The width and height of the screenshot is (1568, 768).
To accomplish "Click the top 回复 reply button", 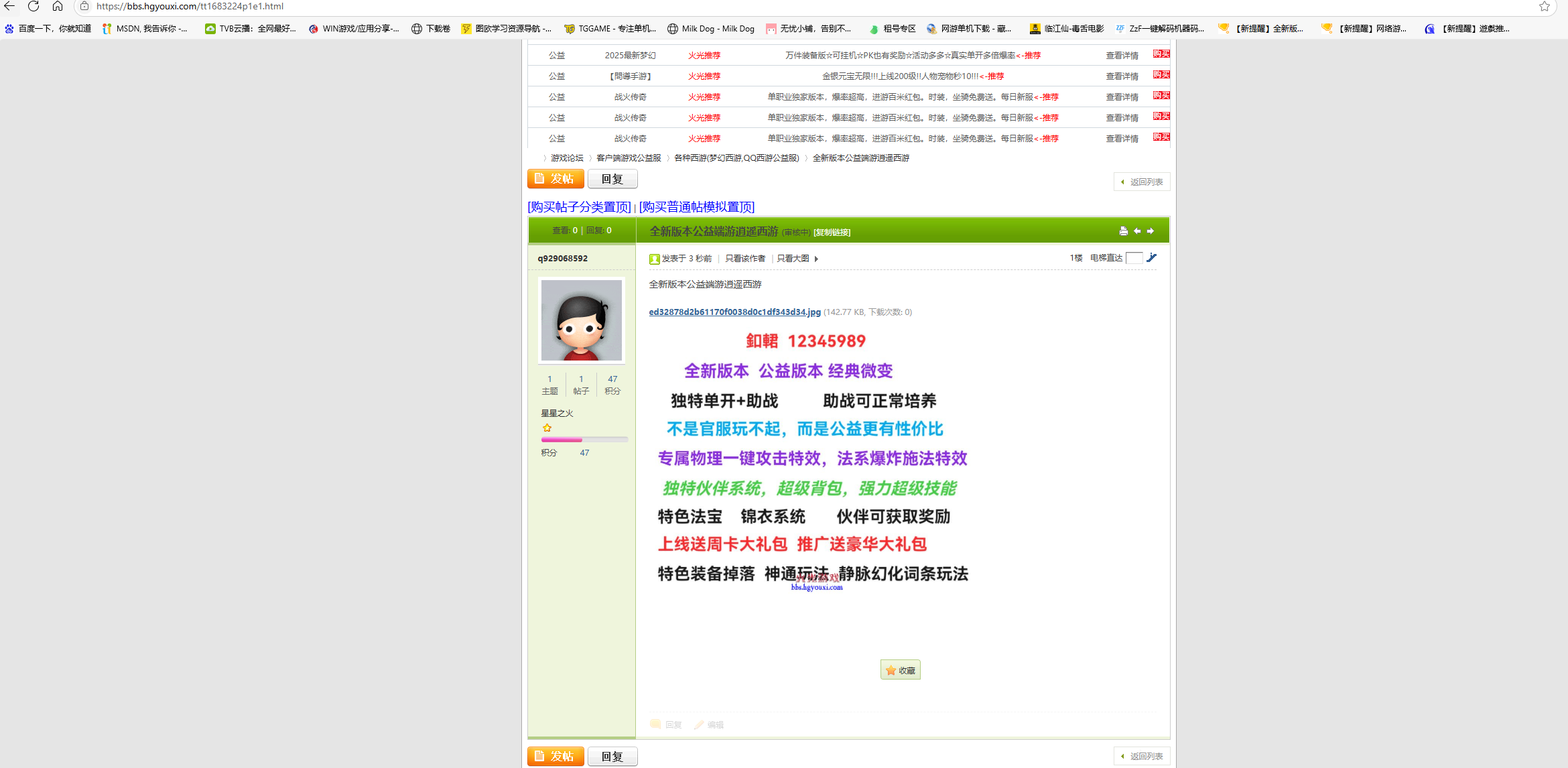I will [612, 179].
